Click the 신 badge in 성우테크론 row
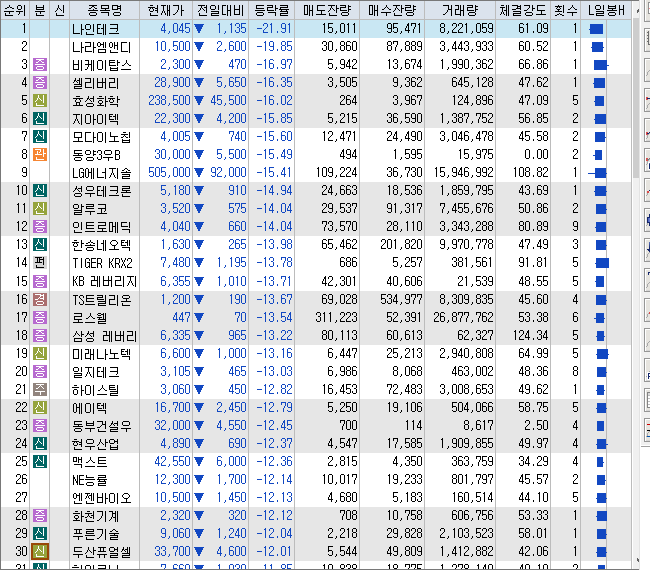Image resolution: width=650 pixels, height=570 pixels. click(x=40, y=191)
